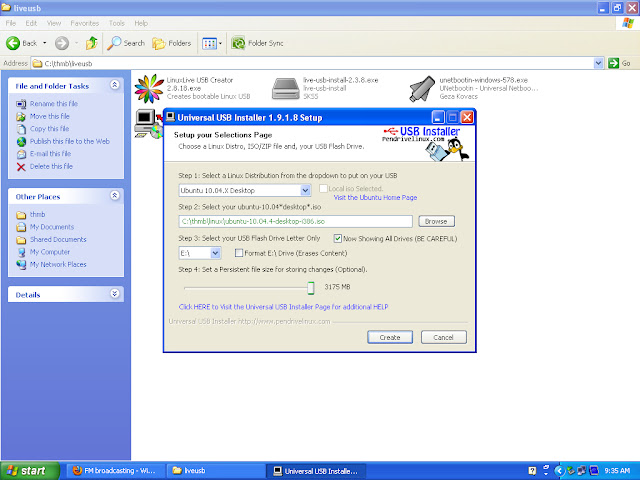Click Browse to choose ISO file

click(x=436, y=221)
